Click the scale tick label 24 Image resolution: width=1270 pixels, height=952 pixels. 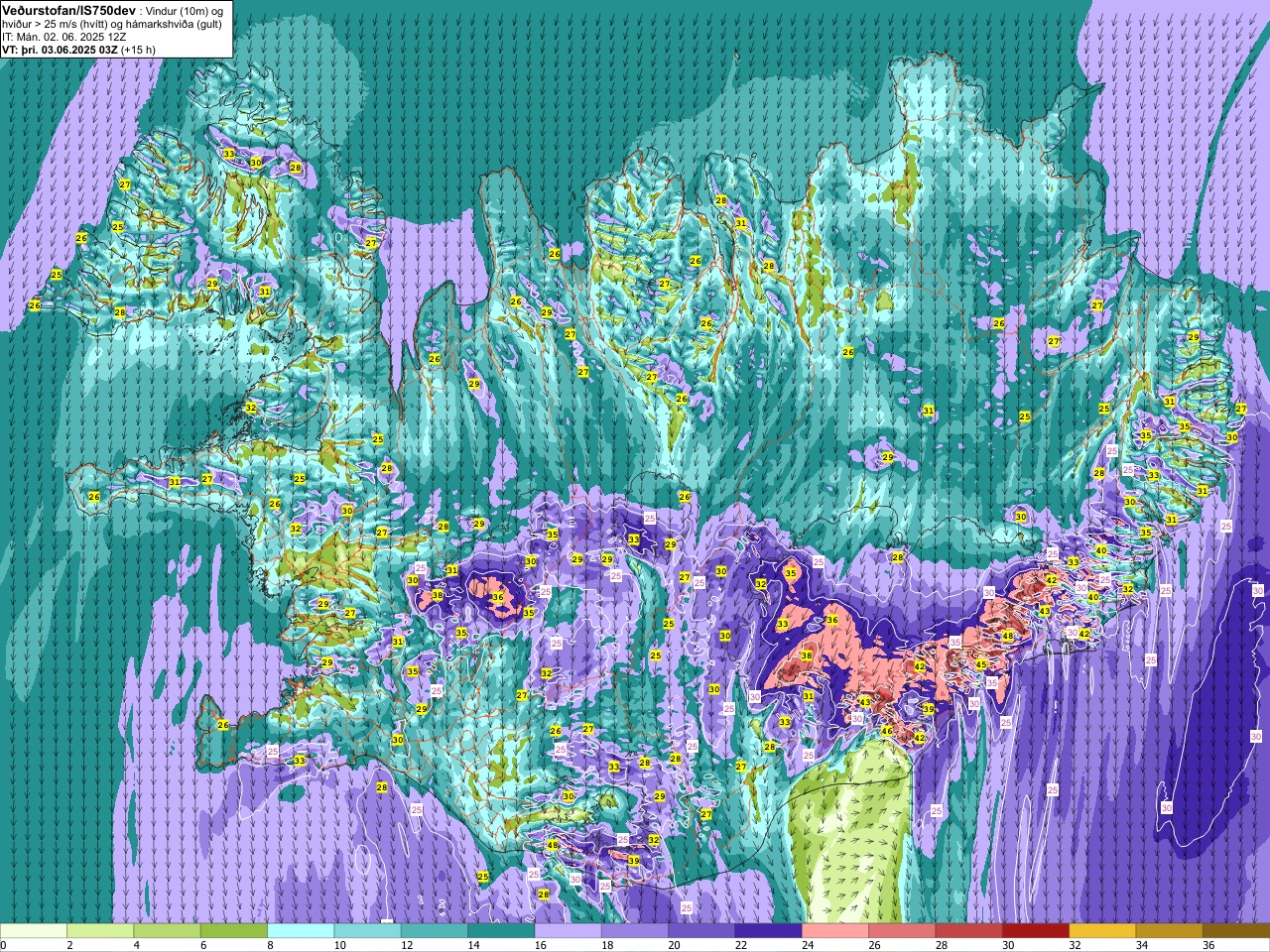click(806, 945)
